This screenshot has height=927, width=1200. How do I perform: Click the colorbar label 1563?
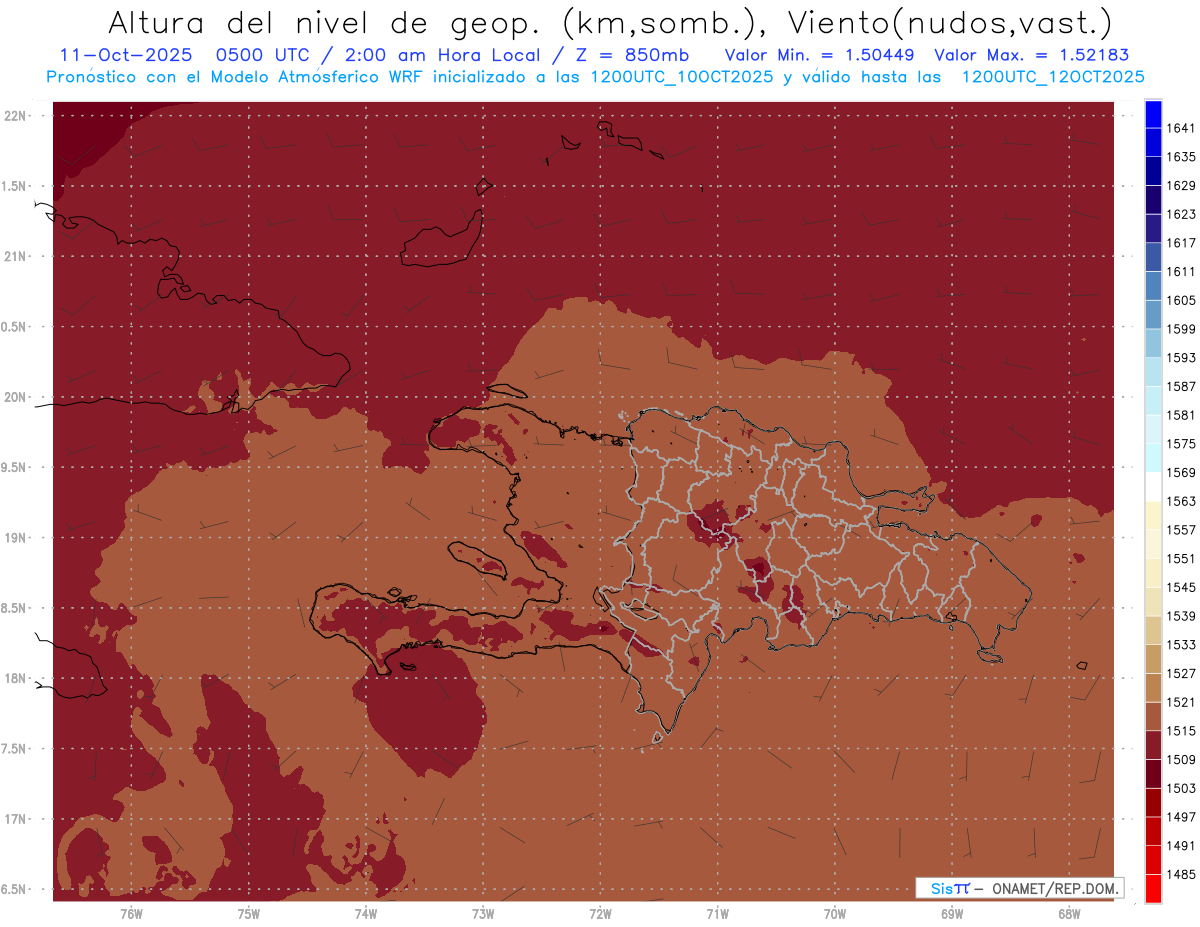point(1181,501)
